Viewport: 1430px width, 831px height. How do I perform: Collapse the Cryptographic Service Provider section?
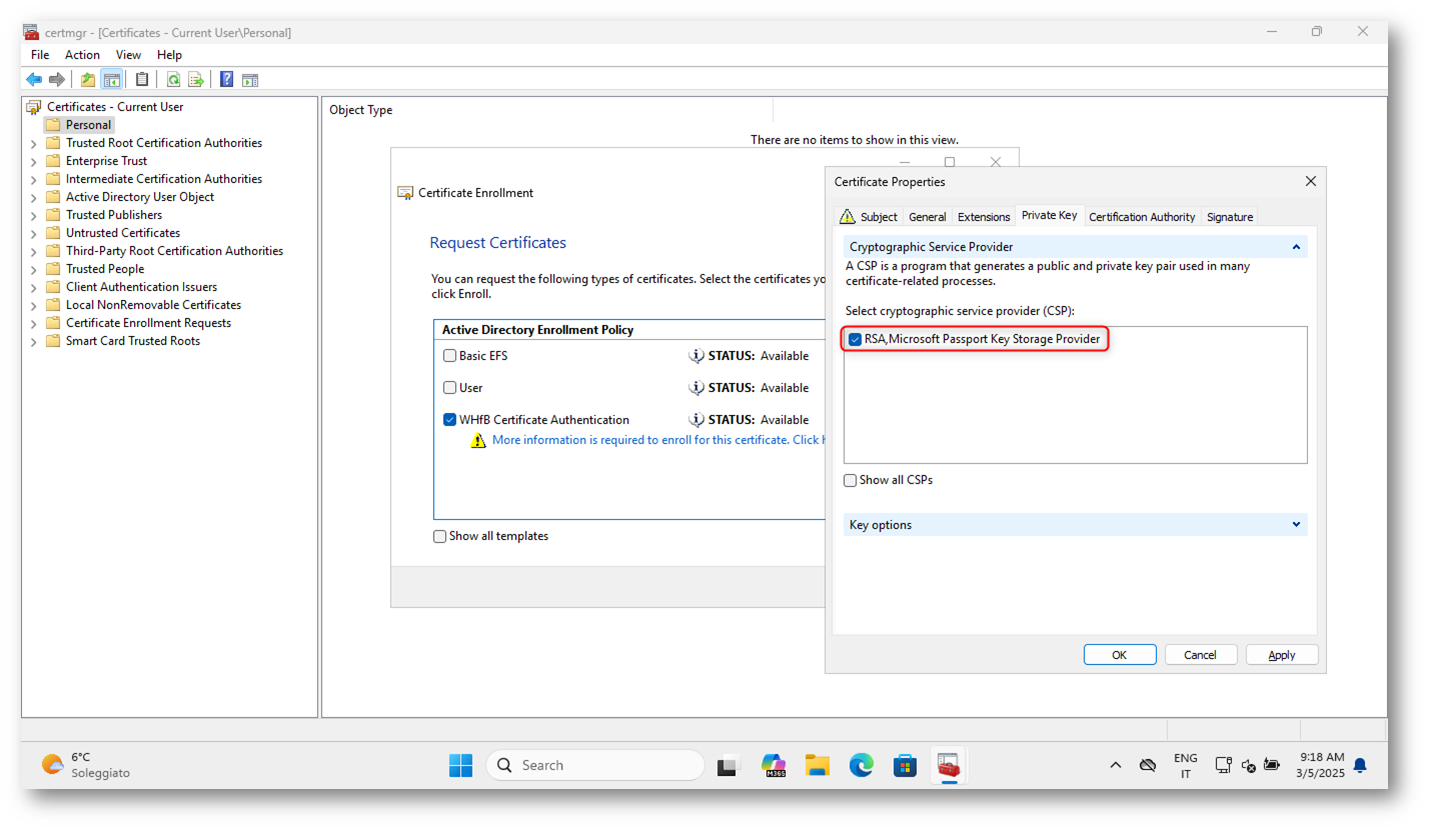1296,246
